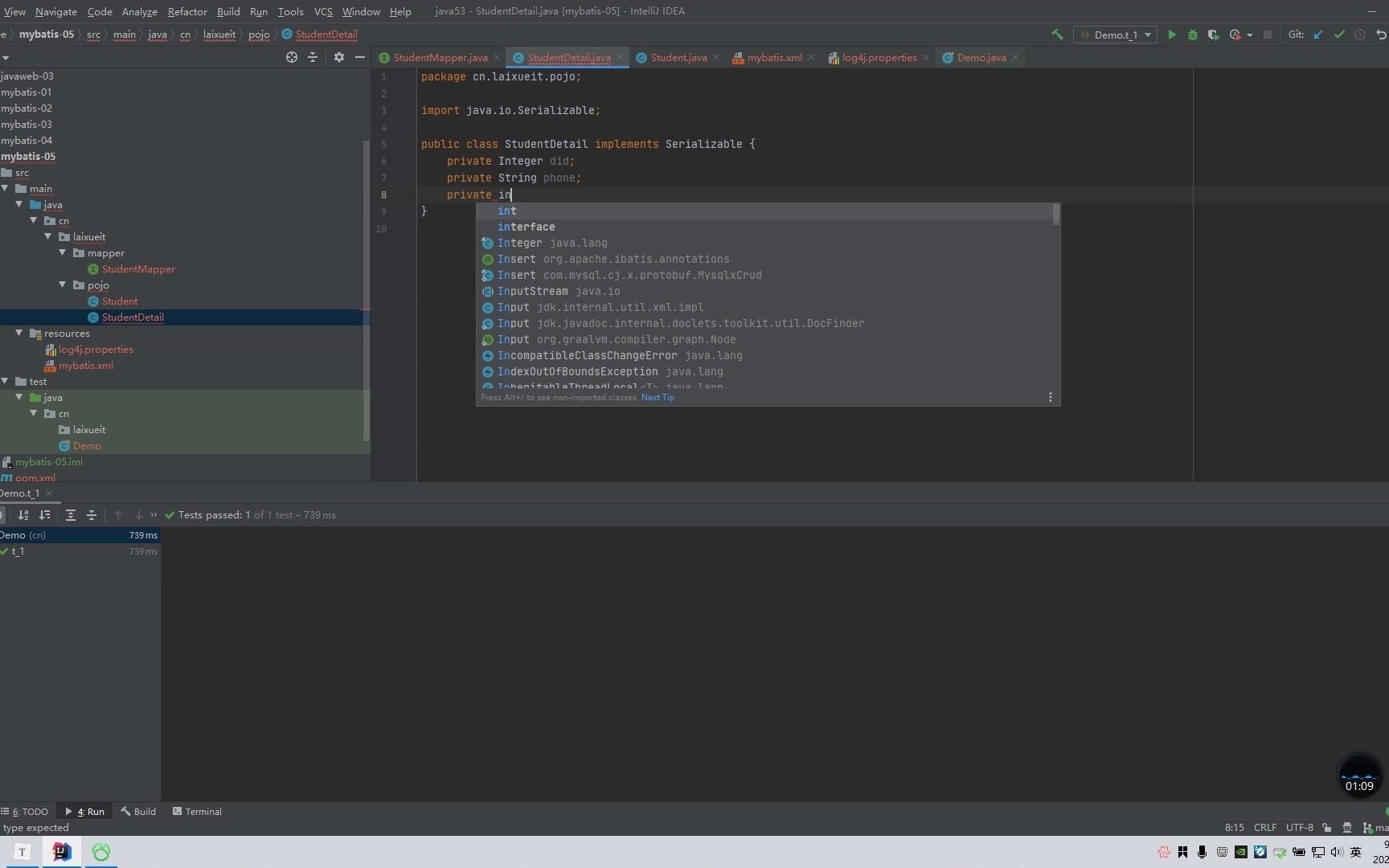Build the project with the hammer icon
This screenshot has height=868, width=1389.
pos(1057,35)
